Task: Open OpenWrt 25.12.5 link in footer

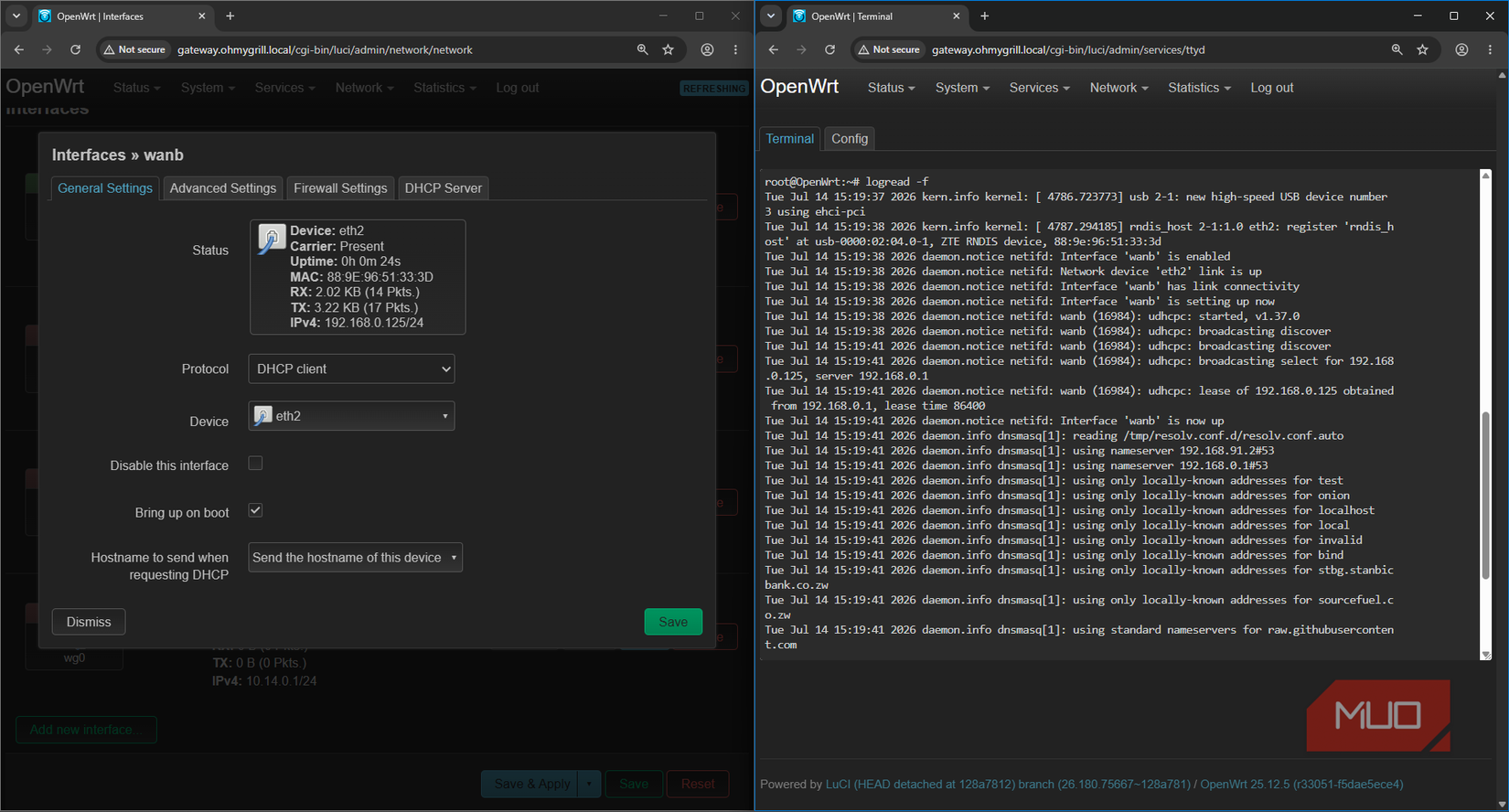Action: pos(1301,785)
